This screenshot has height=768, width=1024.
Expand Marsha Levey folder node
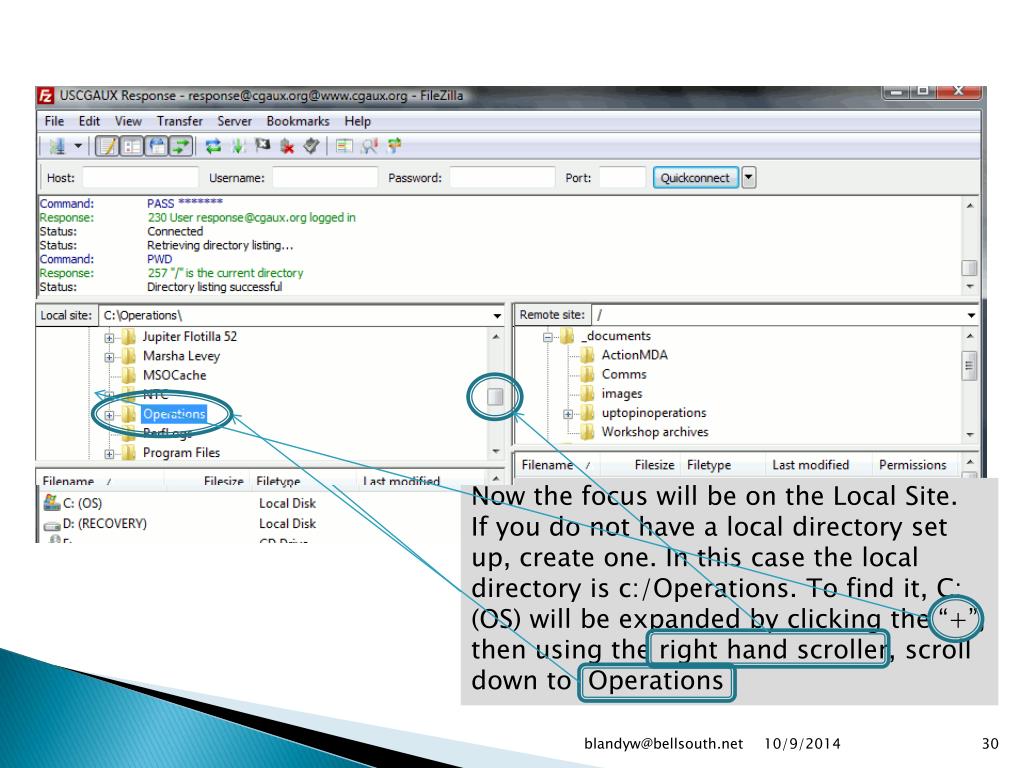109,357
